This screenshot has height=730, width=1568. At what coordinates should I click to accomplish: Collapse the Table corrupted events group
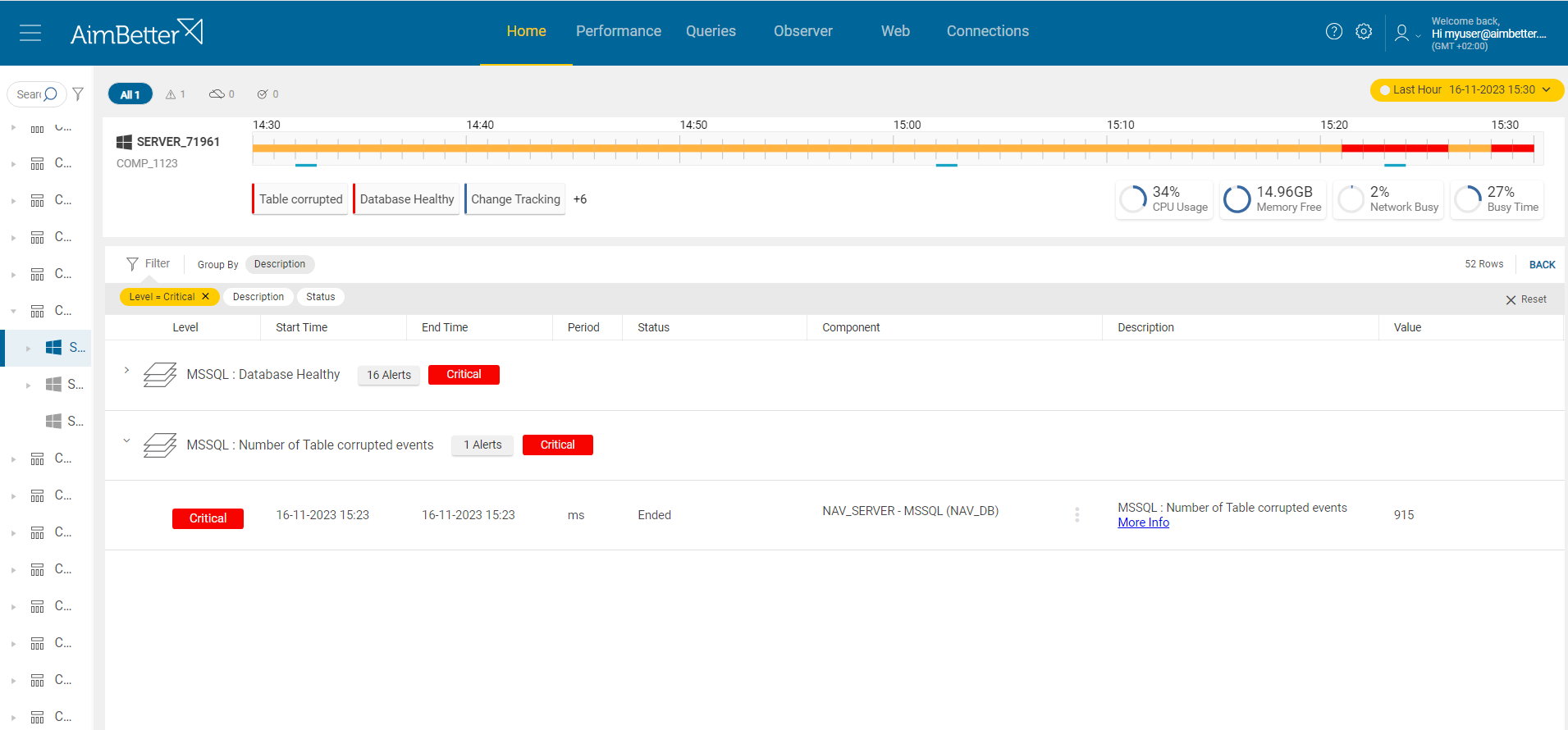pos(126,441)
